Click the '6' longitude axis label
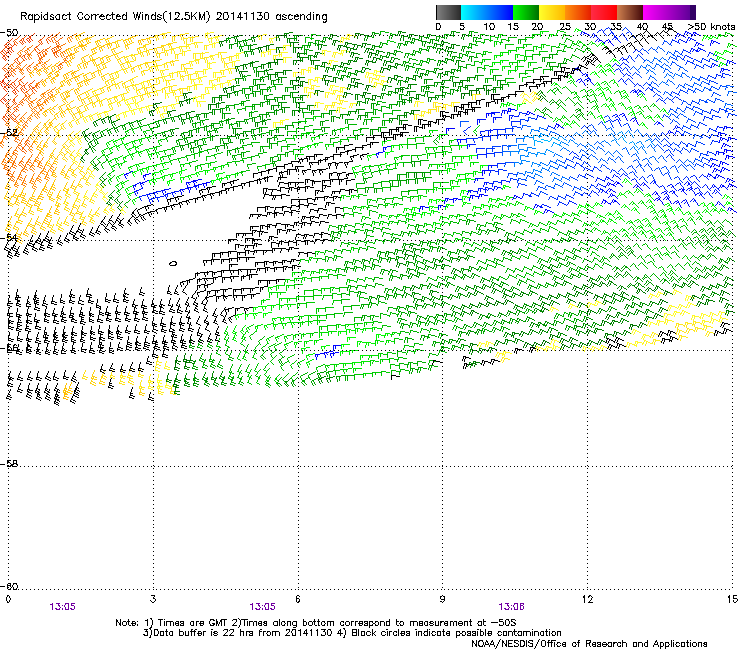Screen dimensions: 740x650 click(298, 599)
